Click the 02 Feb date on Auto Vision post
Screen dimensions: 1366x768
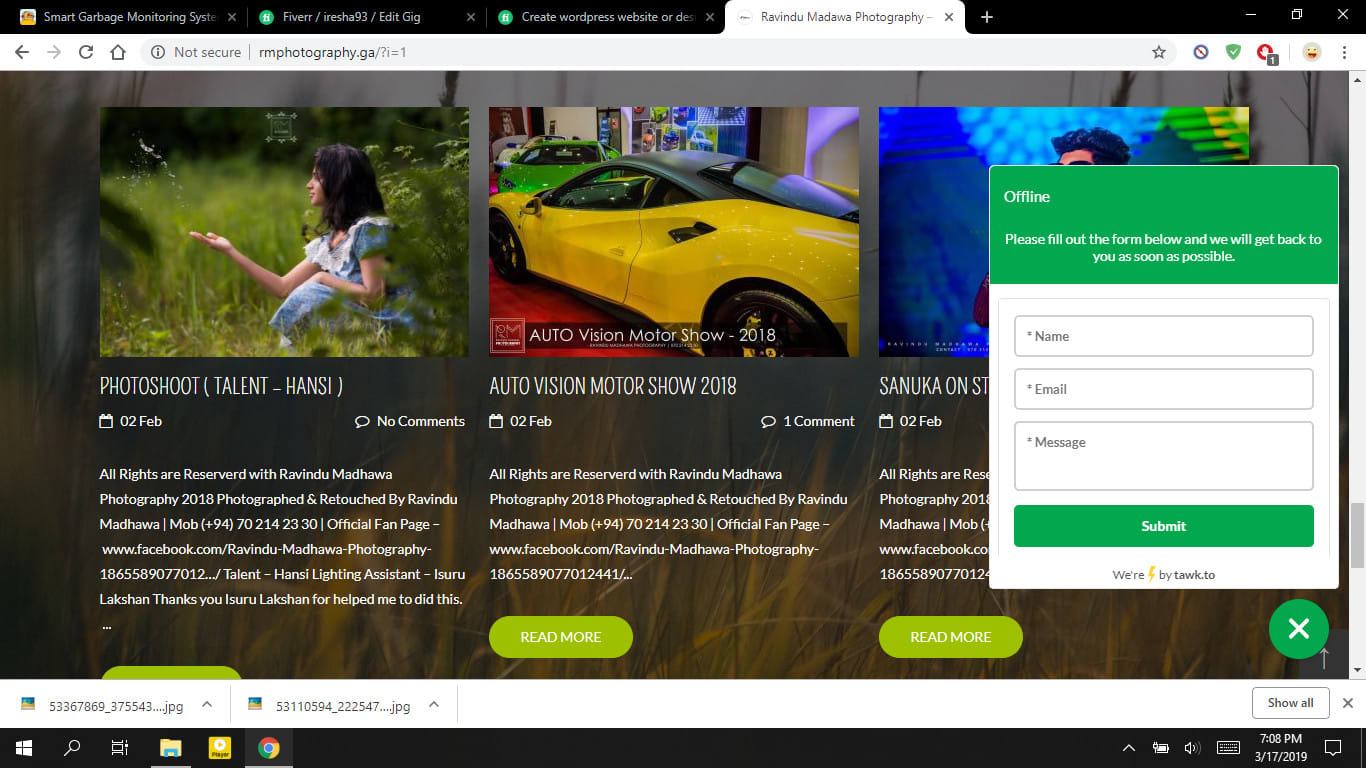coord(521,421)
